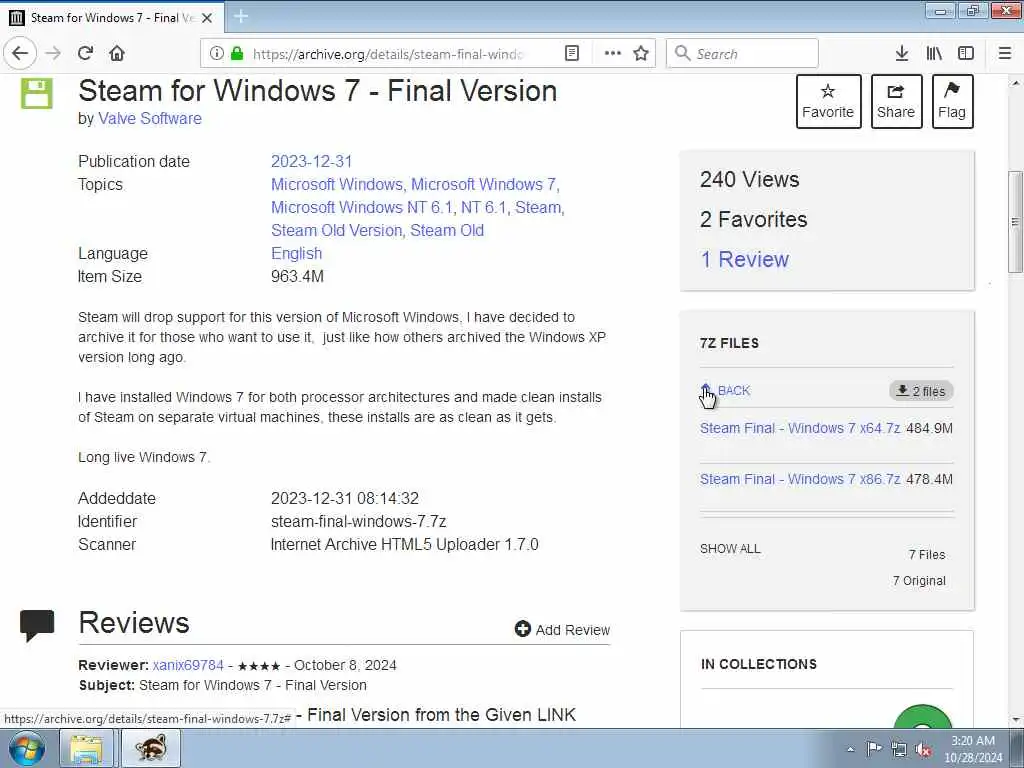The image size is (1024, 768).
Task: Click the 7 Original files text
Action: (919, 581)
